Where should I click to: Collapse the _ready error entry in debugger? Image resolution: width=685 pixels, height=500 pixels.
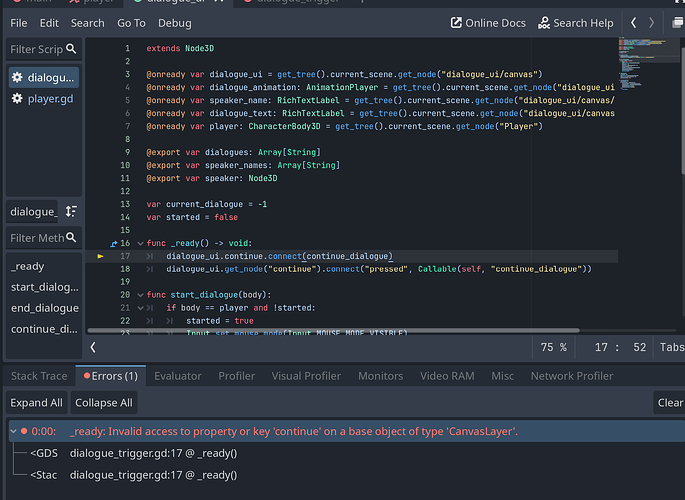point(13,431)
